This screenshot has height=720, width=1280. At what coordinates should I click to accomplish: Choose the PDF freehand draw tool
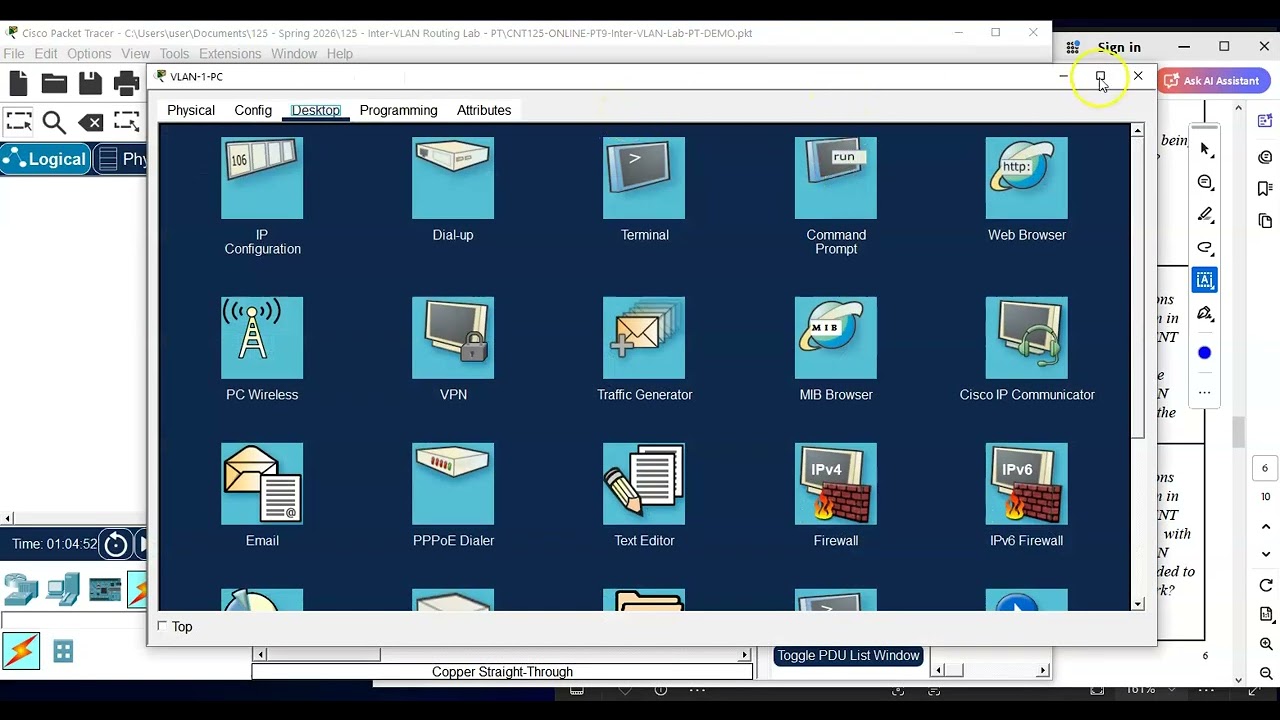[x=1205, y=248]
